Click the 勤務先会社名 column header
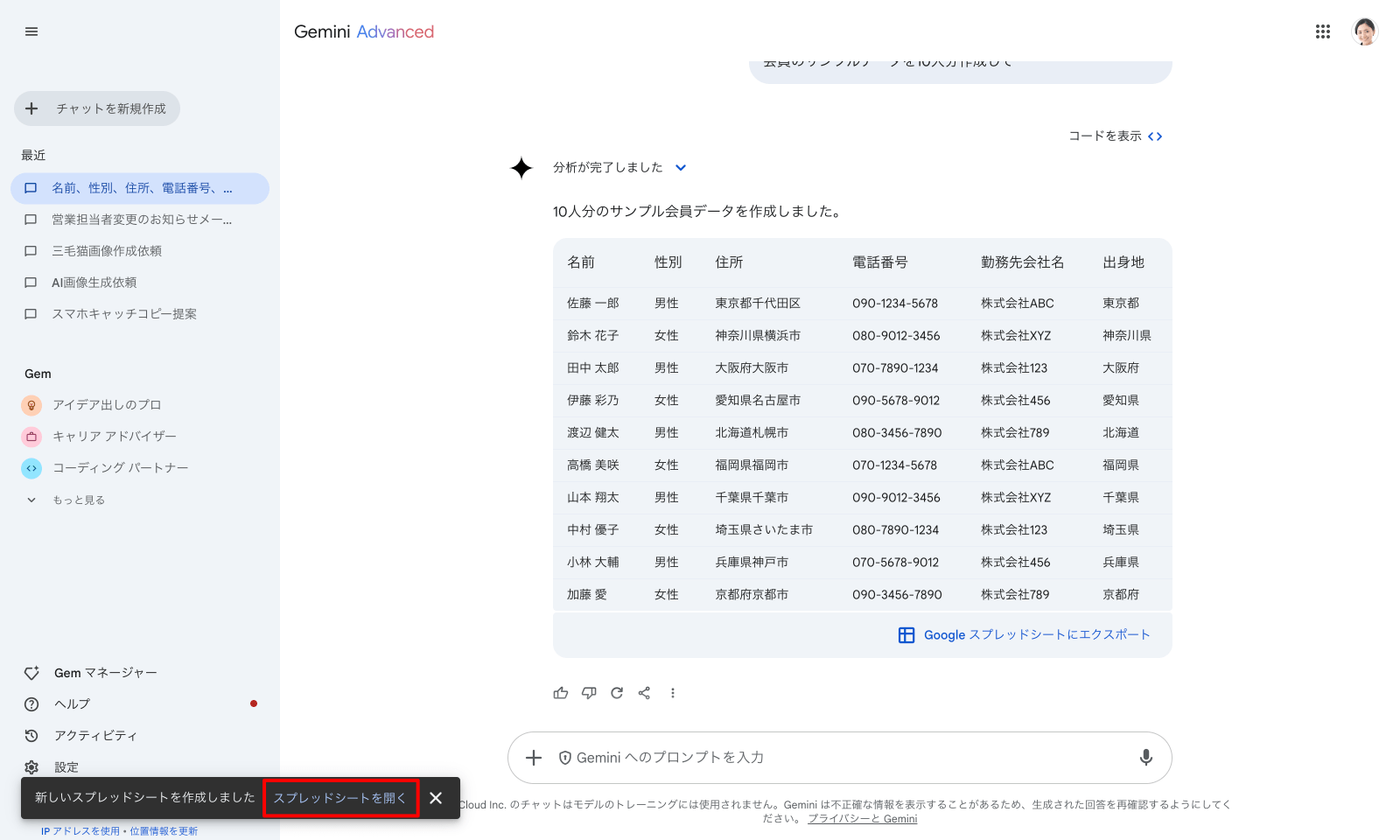The height and width of the screenshot is (840, 1400). pos(1023,262)
